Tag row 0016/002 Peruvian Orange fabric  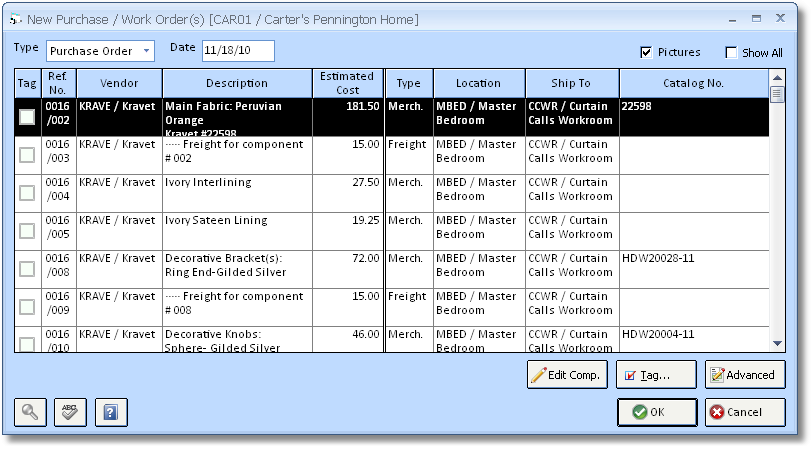(27, 117)
